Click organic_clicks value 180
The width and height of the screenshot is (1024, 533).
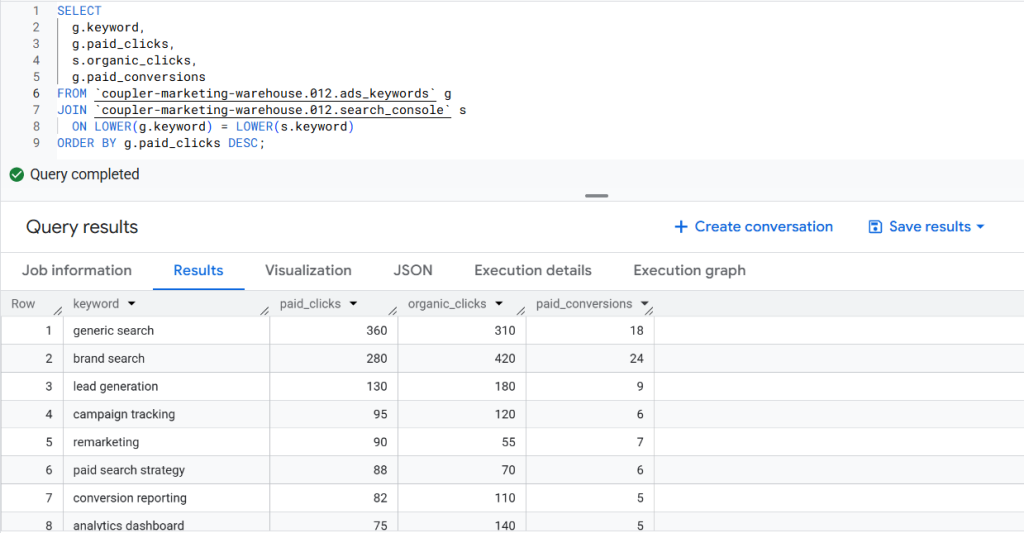point(505,387)
